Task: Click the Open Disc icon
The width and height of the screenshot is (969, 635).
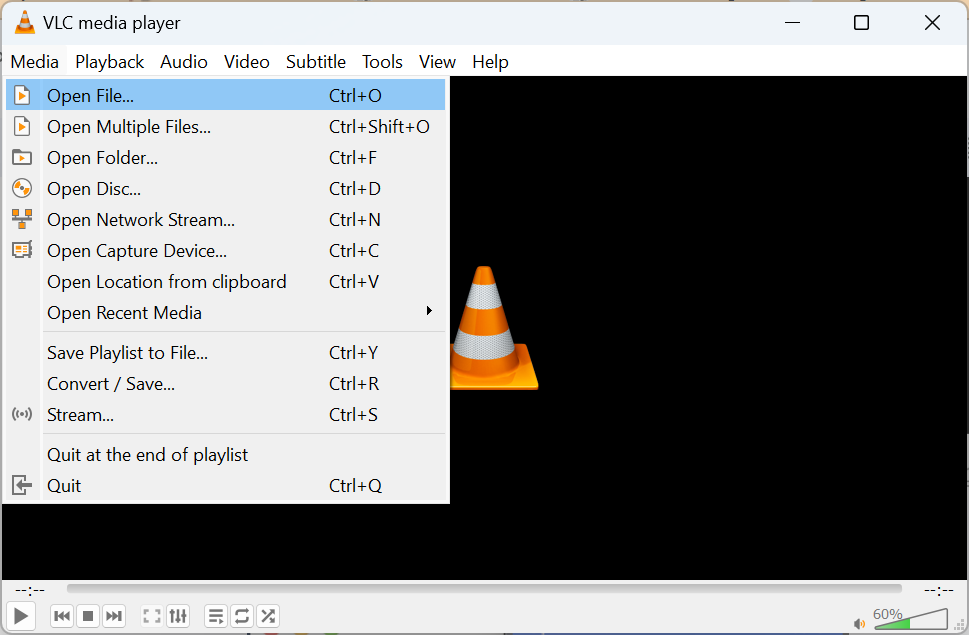Action: click(x=22, y=188)
